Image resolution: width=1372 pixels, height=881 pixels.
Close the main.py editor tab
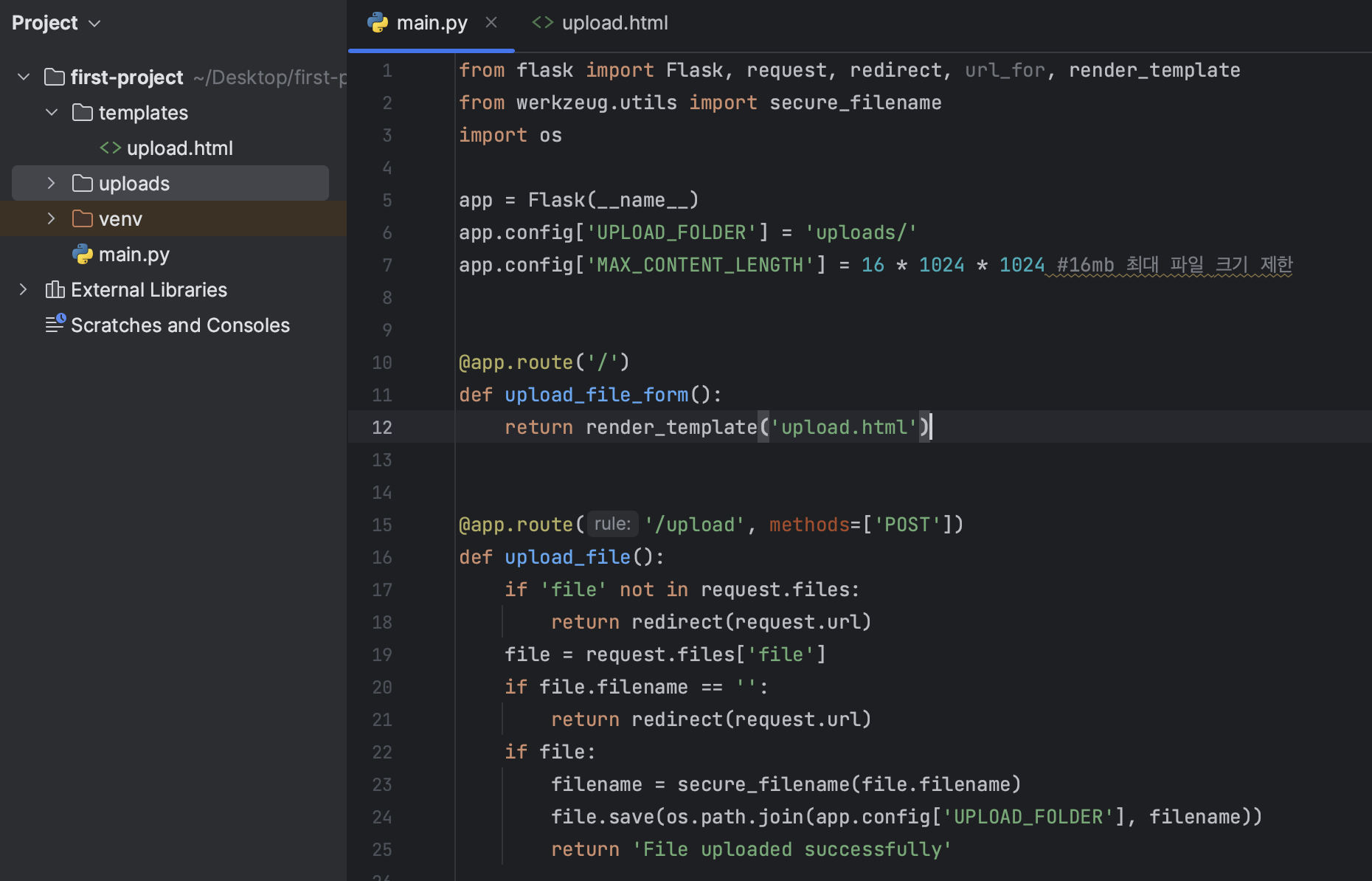[491, 23]
